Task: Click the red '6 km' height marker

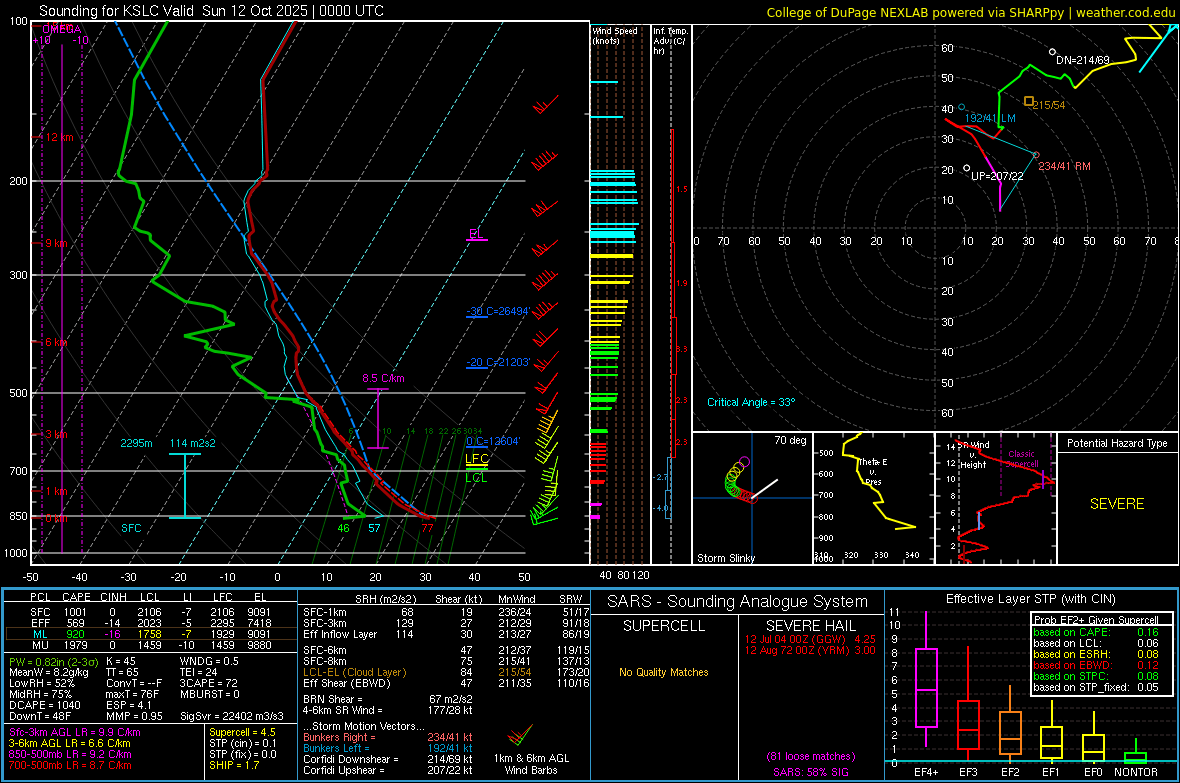Action: point(59,342)
